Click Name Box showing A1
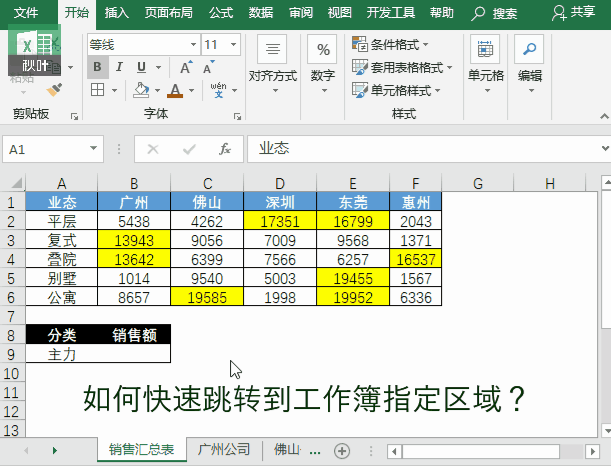The width and height of the screenshot is (611, 466). tap(46, 149)
